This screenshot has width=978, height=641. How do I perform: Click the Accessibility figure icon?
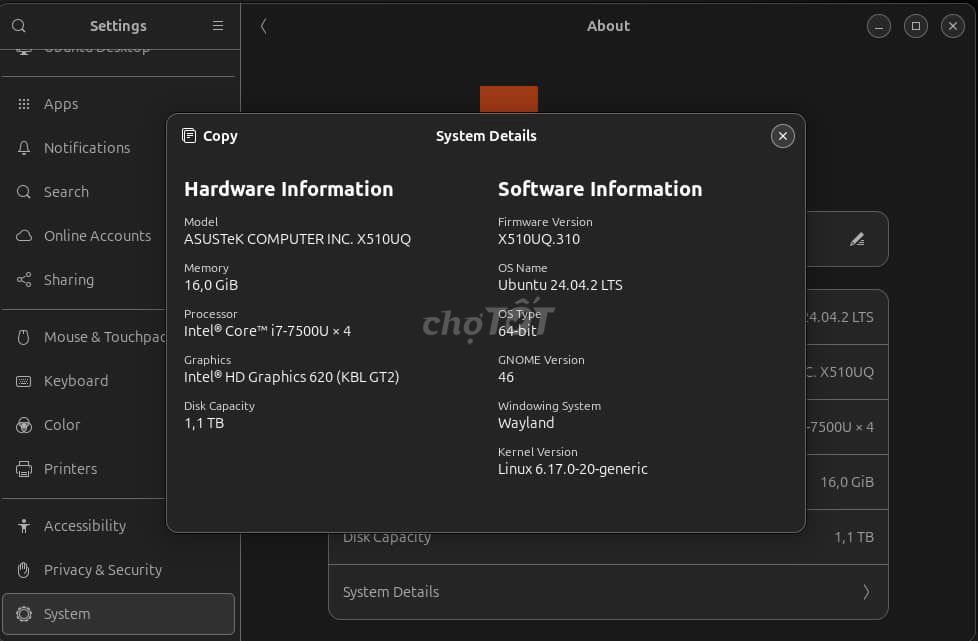24,526
